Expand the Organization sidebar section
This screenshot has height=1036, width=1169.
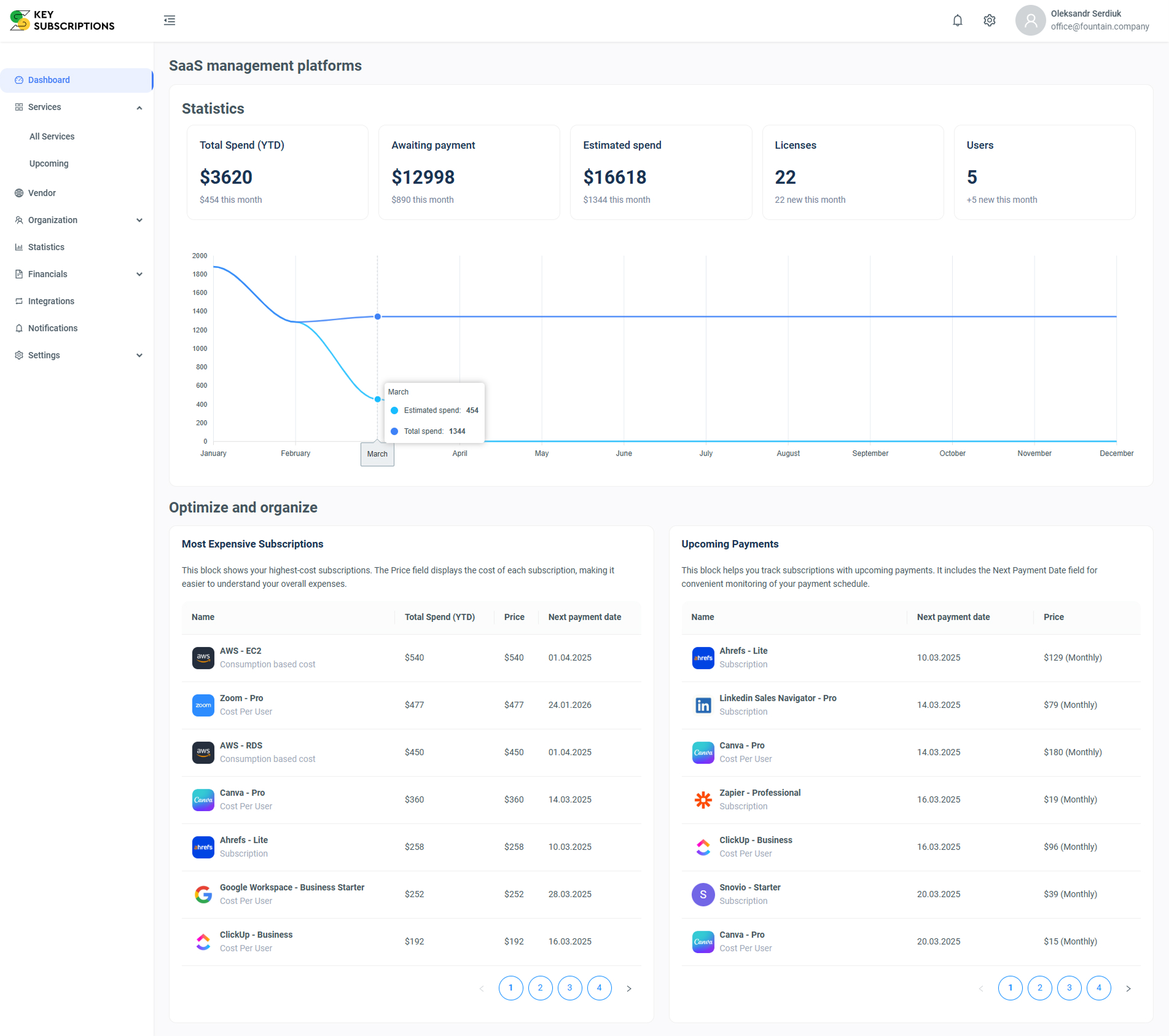click(139, 220)
